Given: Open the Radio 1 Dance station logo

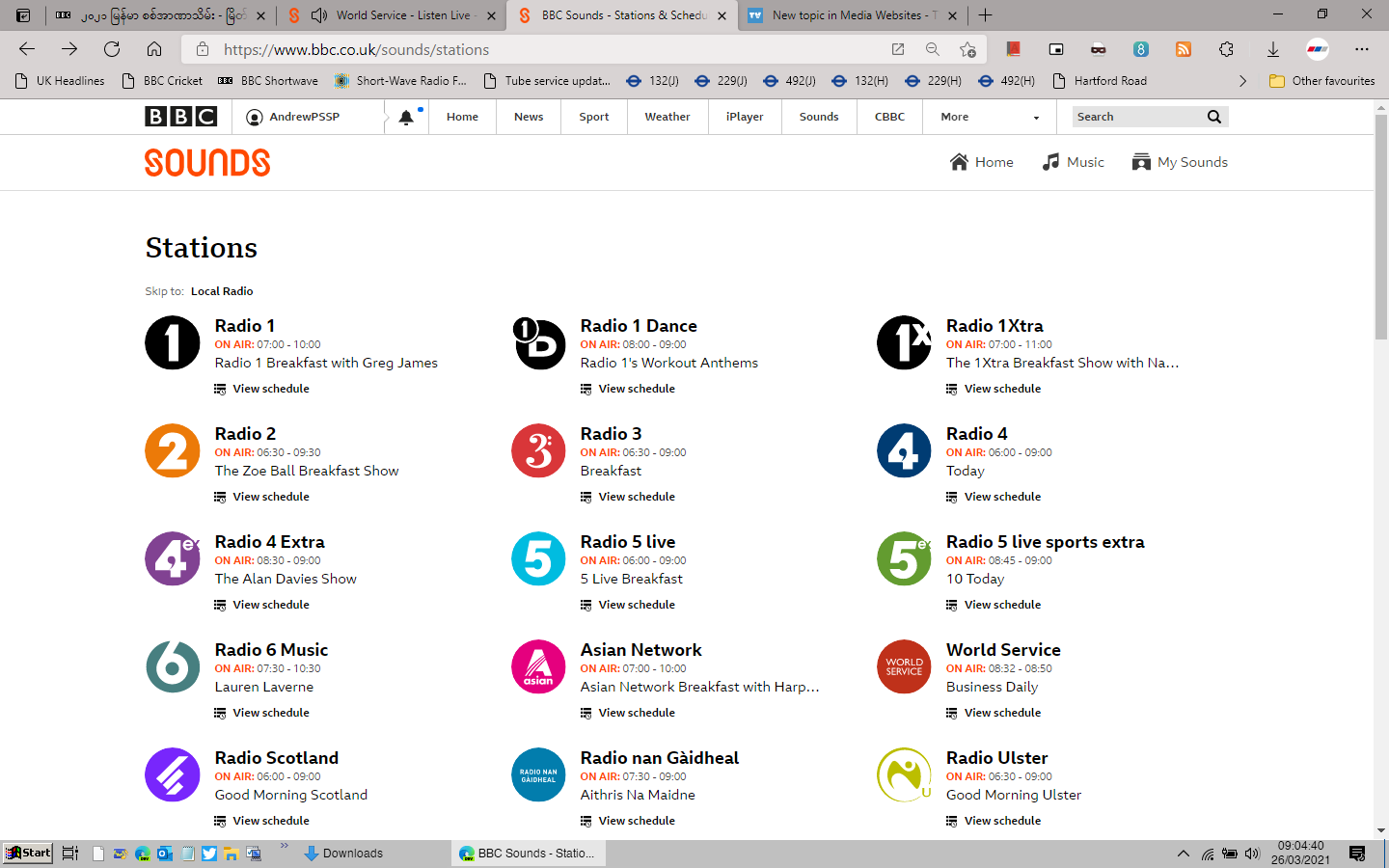Looking at the screenshot, I should 538,343.
